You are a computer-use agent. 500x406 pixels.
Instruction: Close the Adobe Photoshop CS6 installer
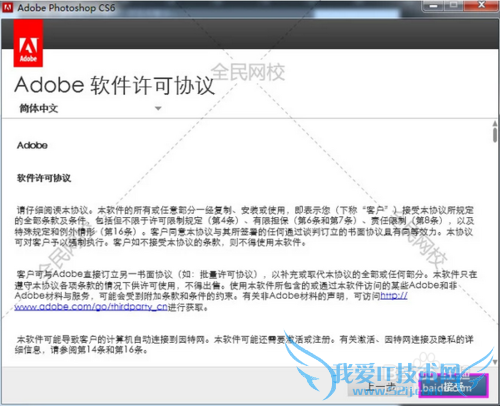click(x=481, y=6)
